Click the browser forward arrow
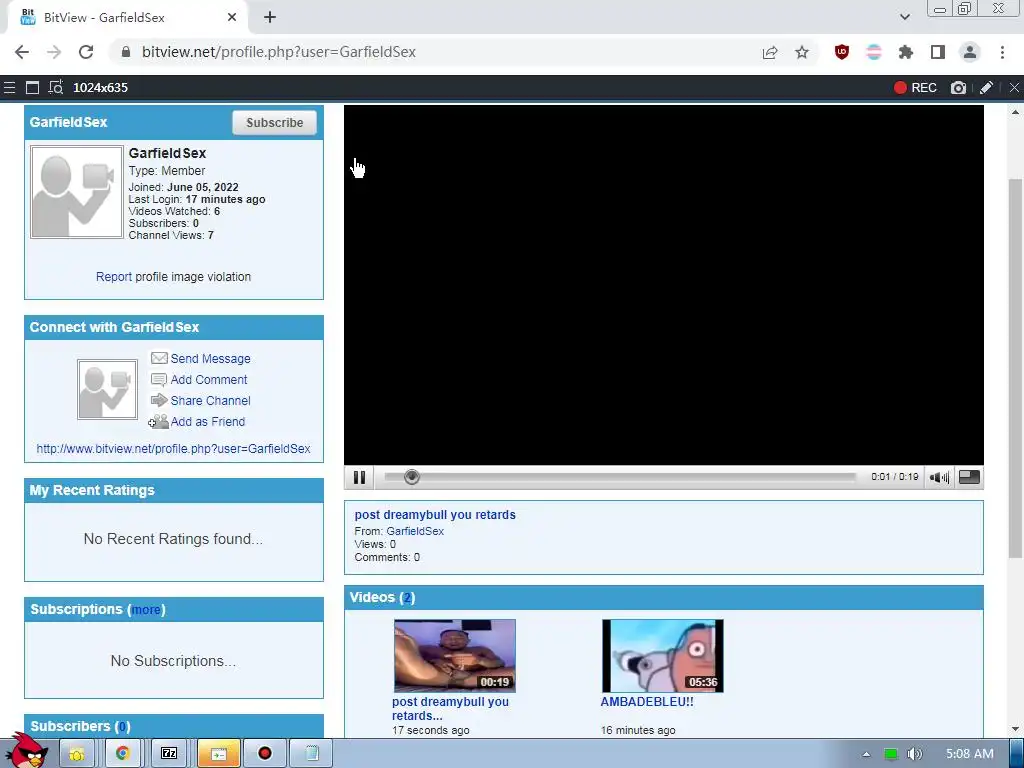This screenshot has height=768, width=1024. point(54,52)
